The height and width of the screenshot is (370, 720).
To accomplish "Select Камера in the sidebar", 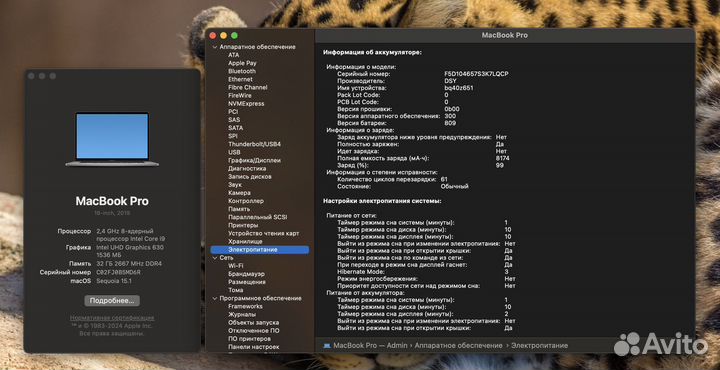I will point(239,193).
